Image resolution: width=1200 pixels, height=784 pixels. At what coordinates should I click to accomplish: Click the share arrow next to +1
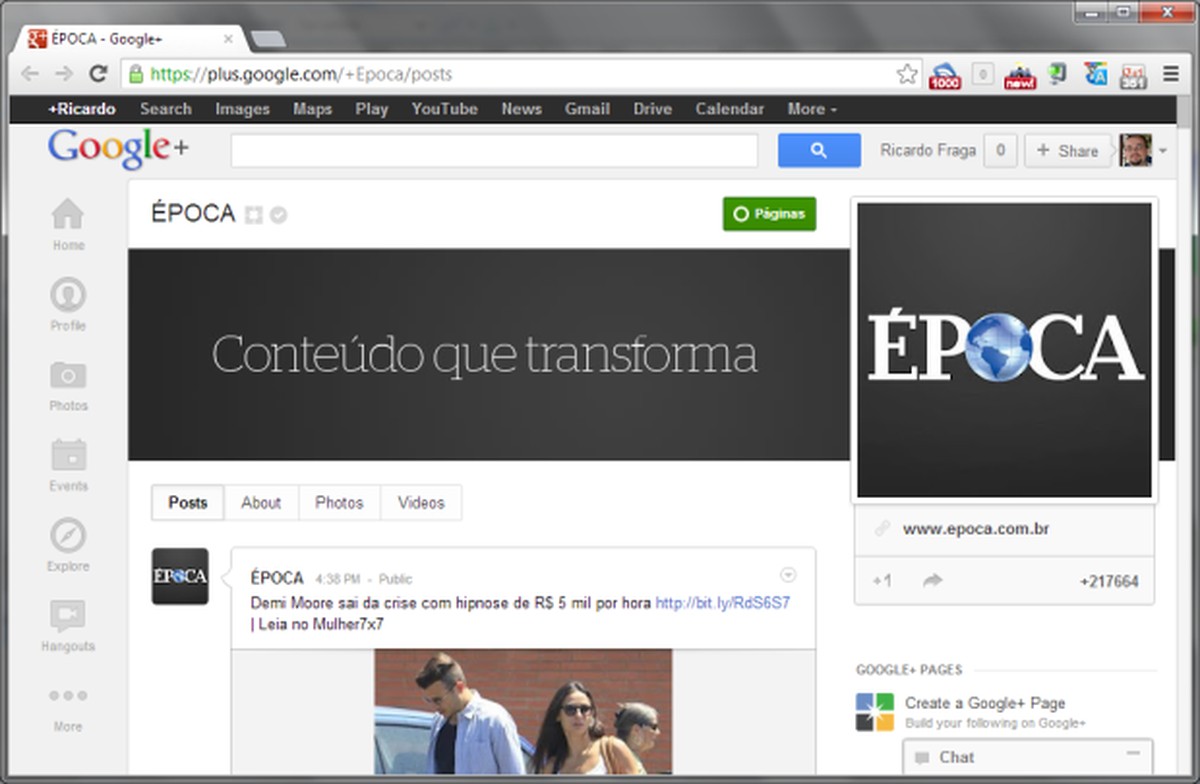coord(933,581)
